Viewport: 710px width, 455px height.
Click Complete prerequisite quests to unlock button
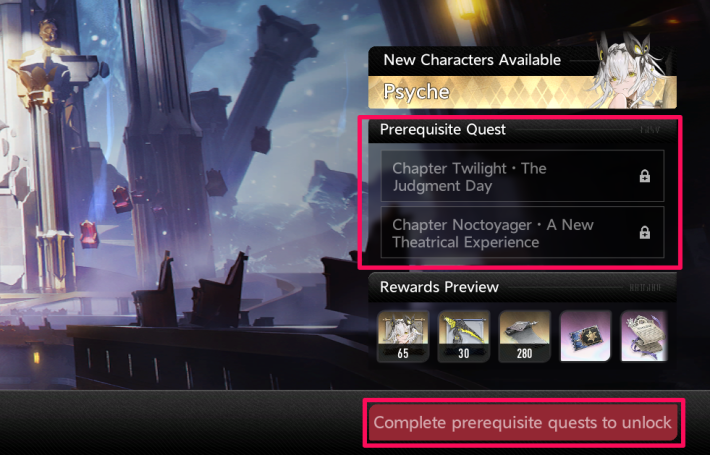523,423
